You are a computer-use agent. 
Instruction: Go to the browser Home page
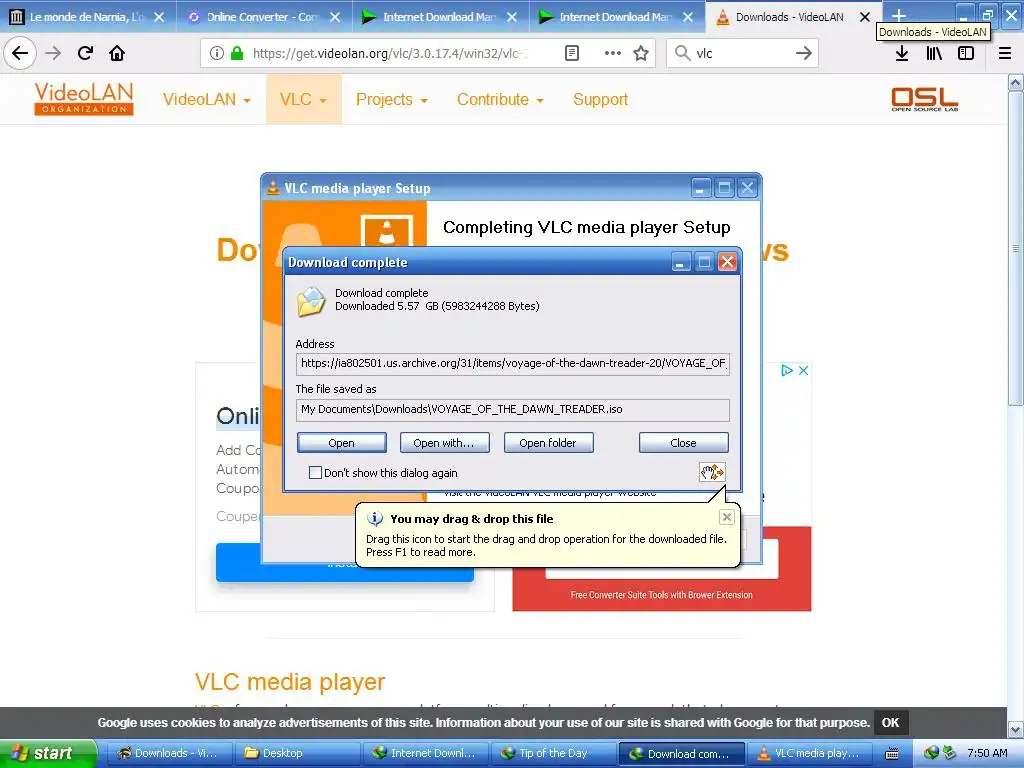[x=117, y=53]
